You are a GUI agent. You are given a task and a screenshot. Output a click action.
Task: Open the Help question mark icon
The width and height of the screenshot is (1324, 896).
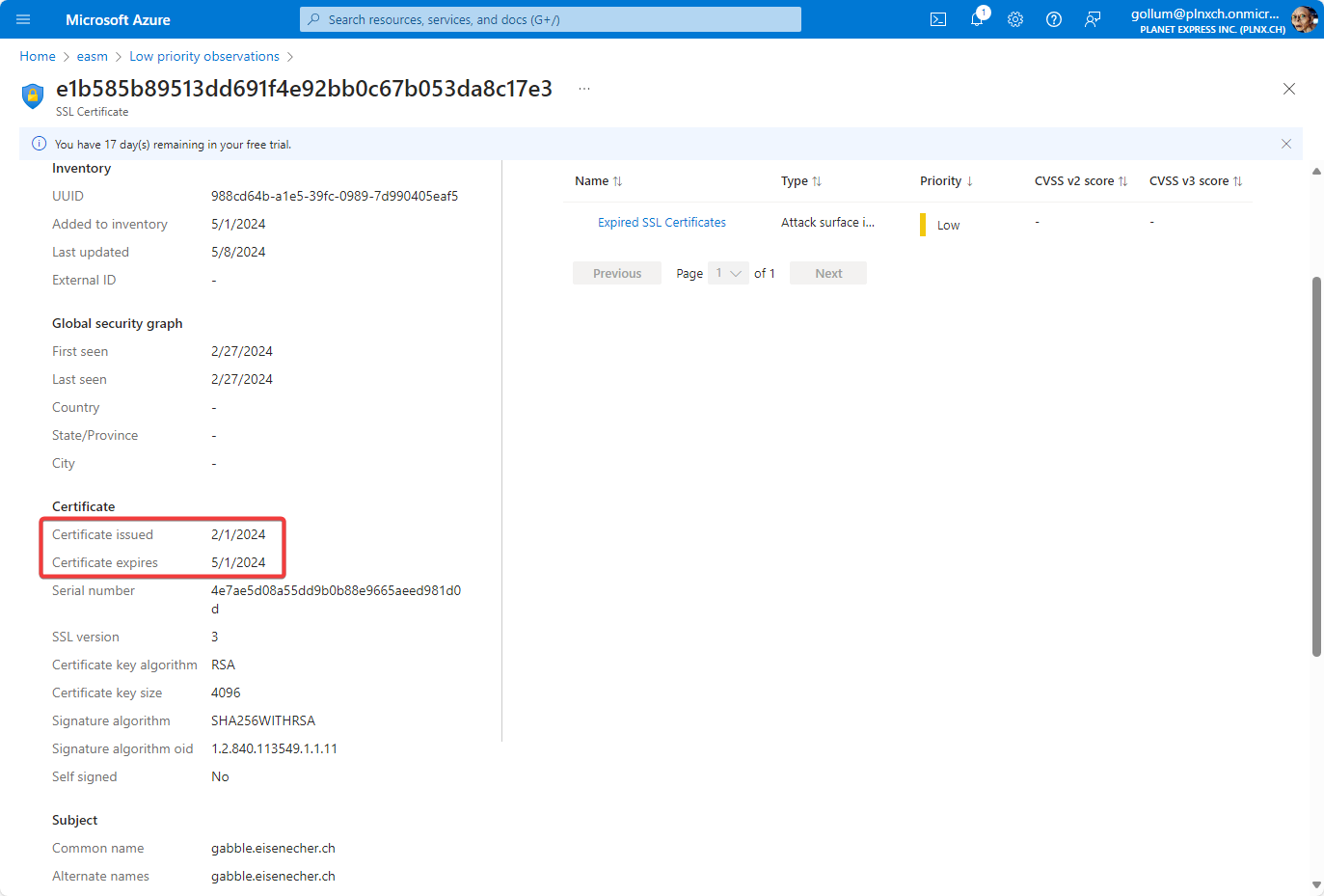pos(1054,19)
